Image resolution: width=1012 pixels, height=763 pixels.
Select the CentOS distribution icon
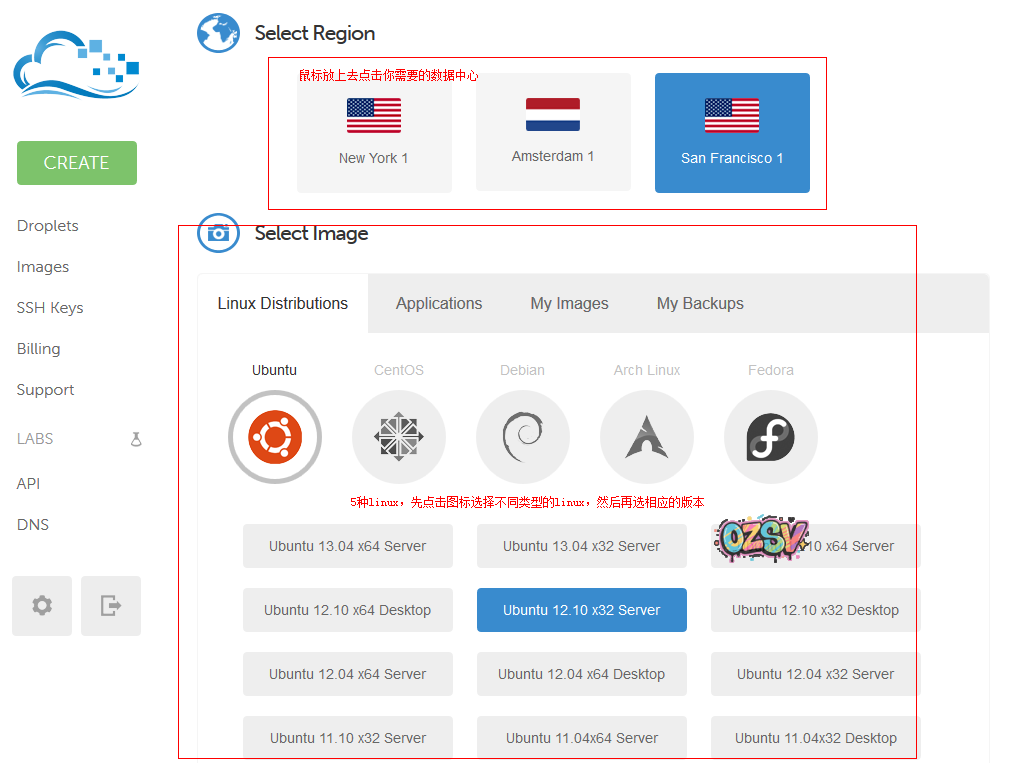click(398, 437)
